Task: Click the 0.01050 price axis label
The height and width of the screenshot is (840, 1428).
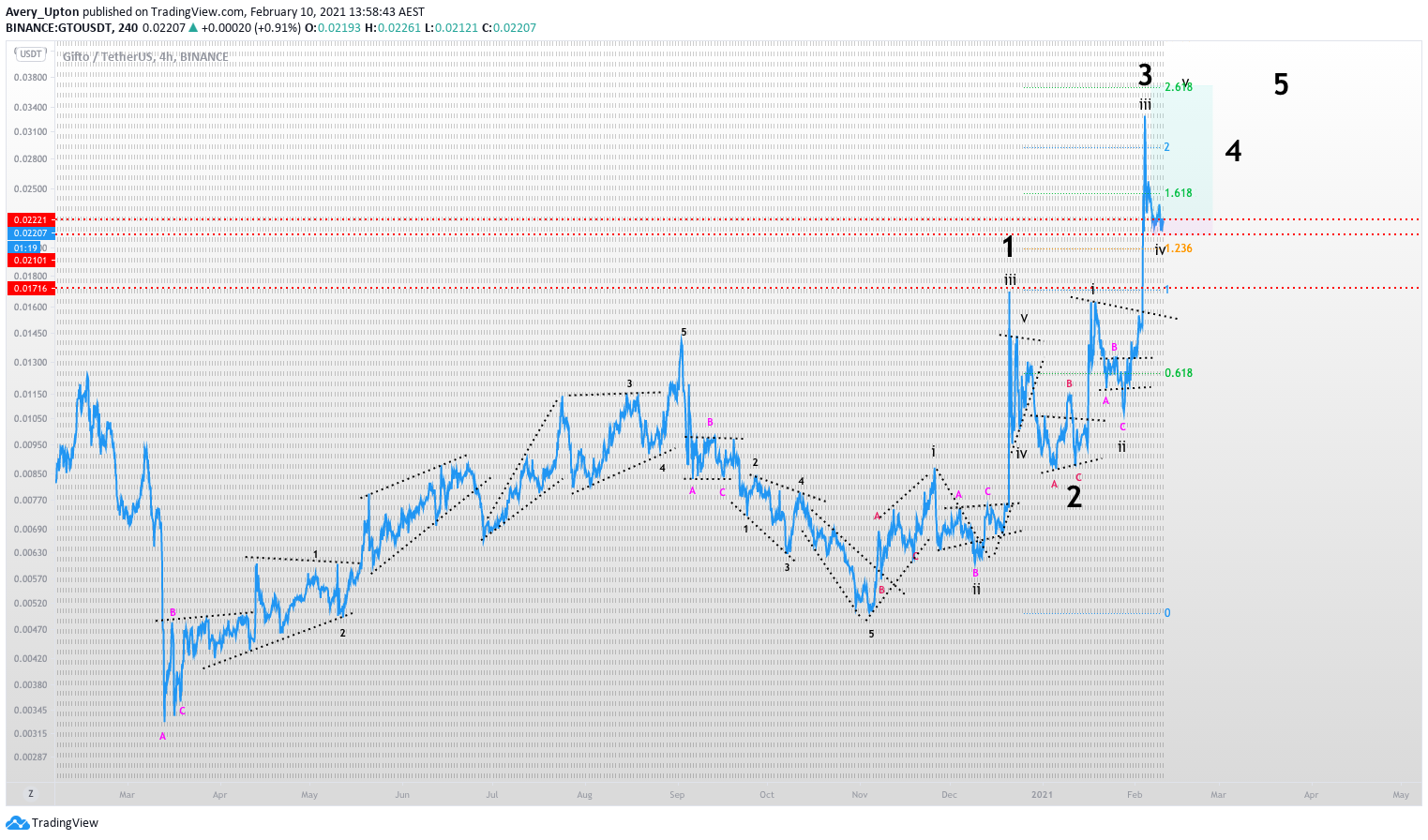Action: pos(31,419)
